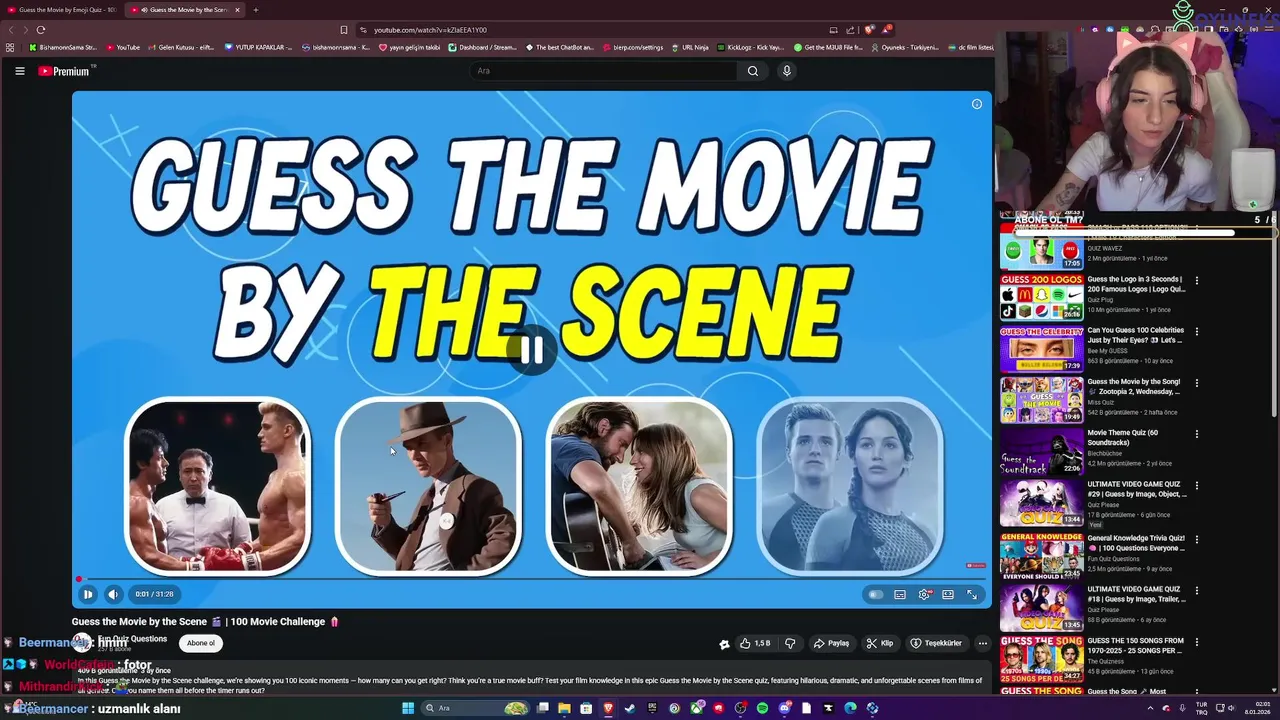The image size is (1280, 720).
Task: Create a clip with the Klip button
Action: (x=880, y=644)
